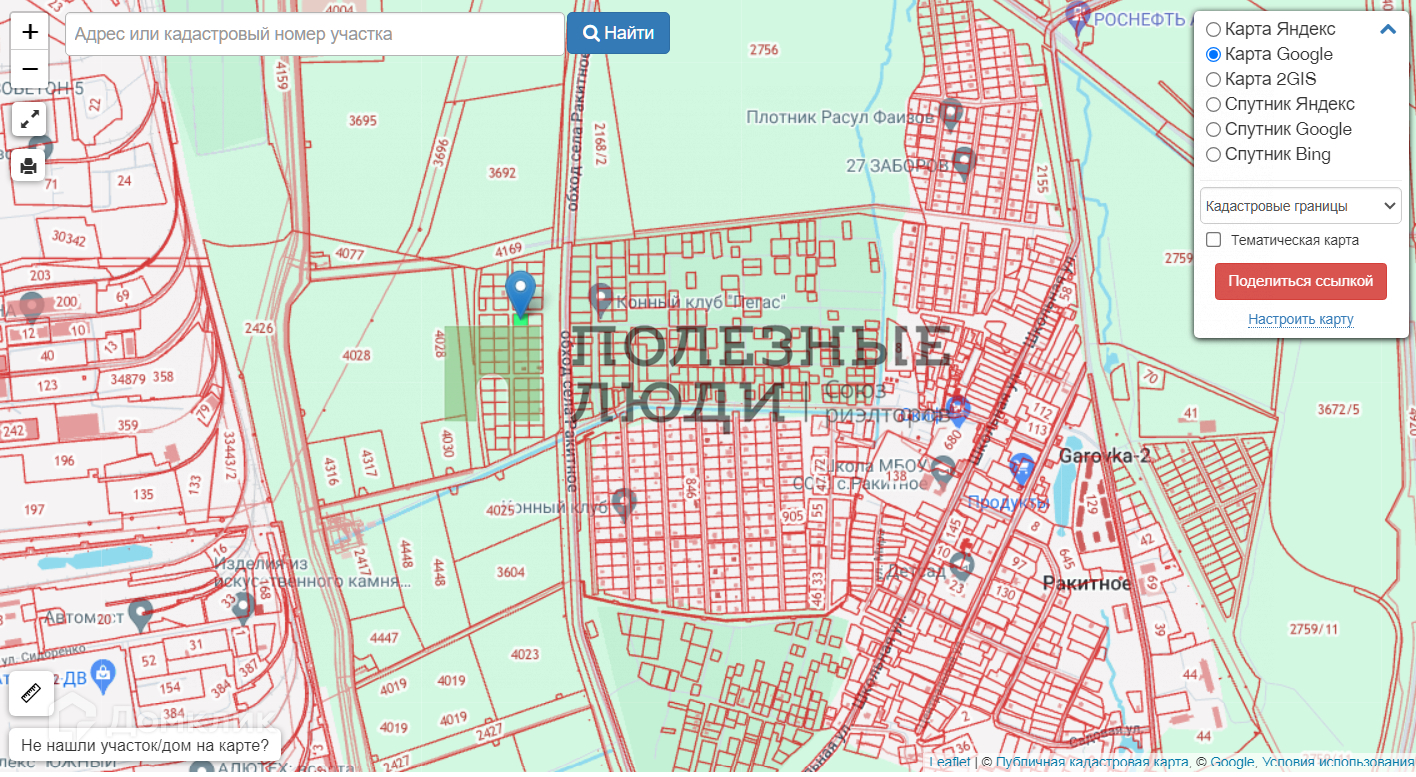Viewport: 1416px width, 777px height.
Task: Click the Роснефть gas station pin
Action: (x=1077, y=17)
